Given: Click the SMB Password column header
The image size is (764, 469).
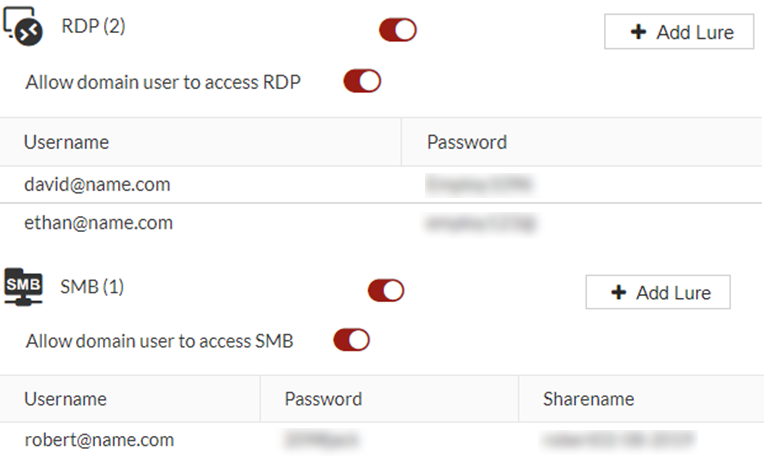Looking at the screenshot, I should pos(323,399).
